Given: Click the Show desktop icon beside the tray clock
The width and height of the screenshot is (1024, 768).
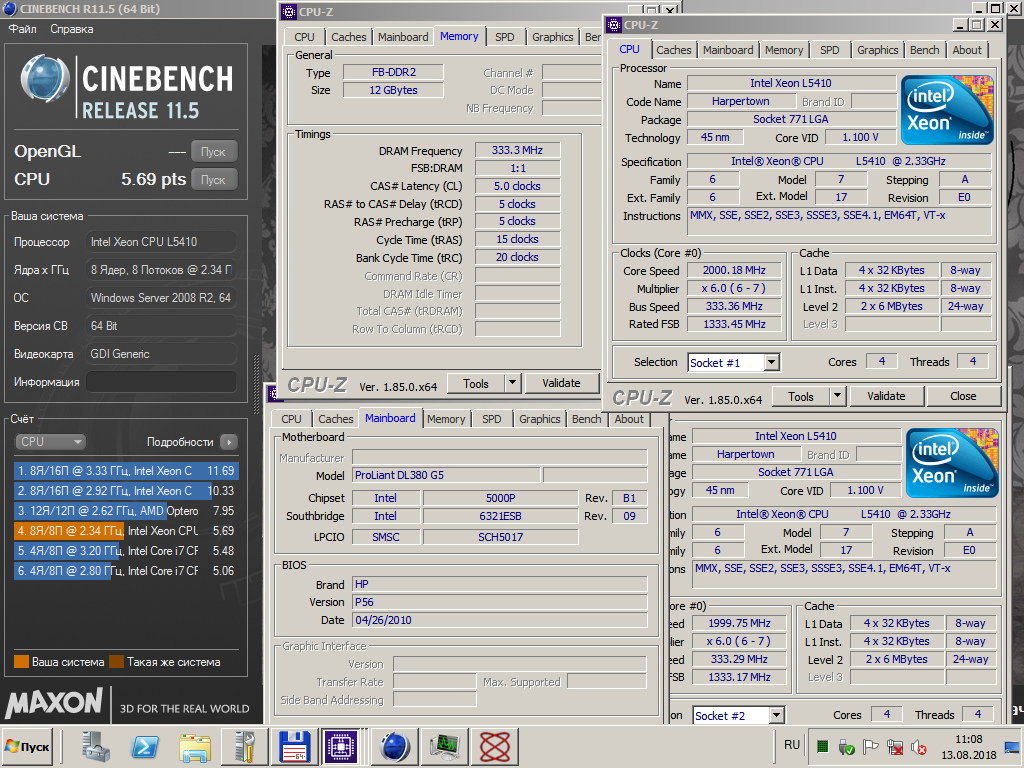Looking at the screenshot, I should 1013,746.
